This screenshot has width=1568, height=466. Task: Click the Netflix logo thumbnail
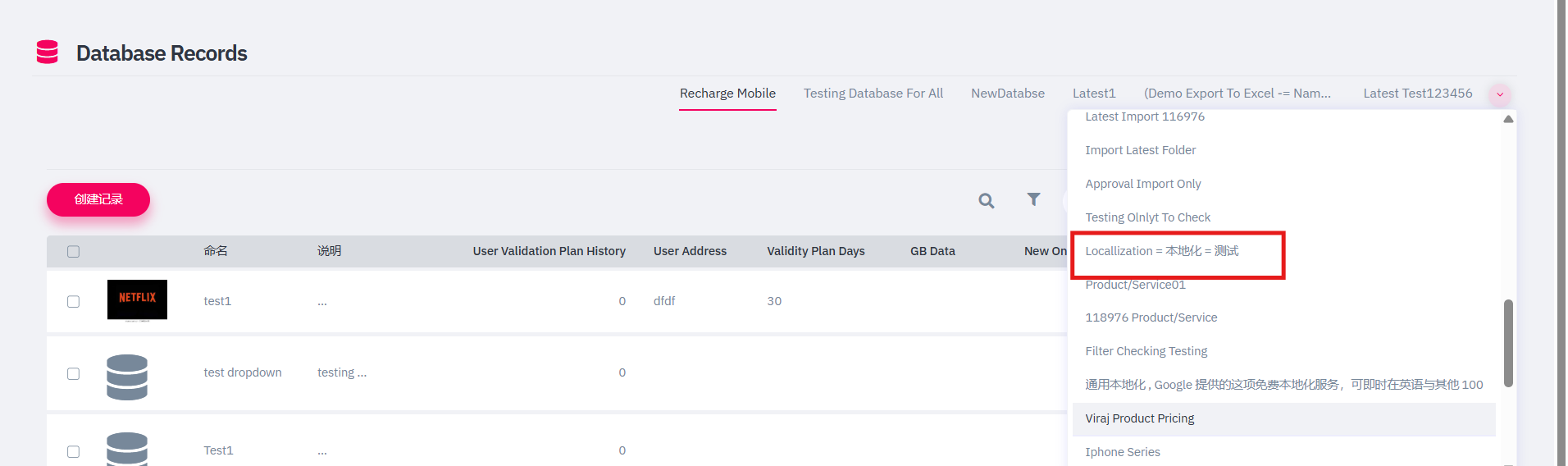tap(137, 299)
